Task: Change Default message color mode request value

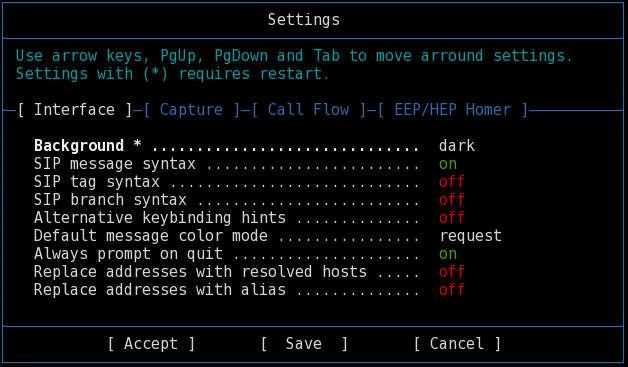Action: click(x=471, y=236)
